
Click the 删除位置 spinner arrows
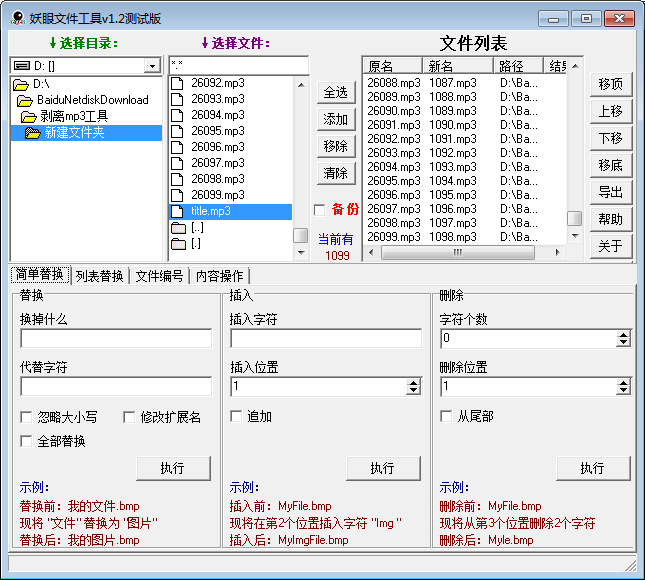[624, 387]
